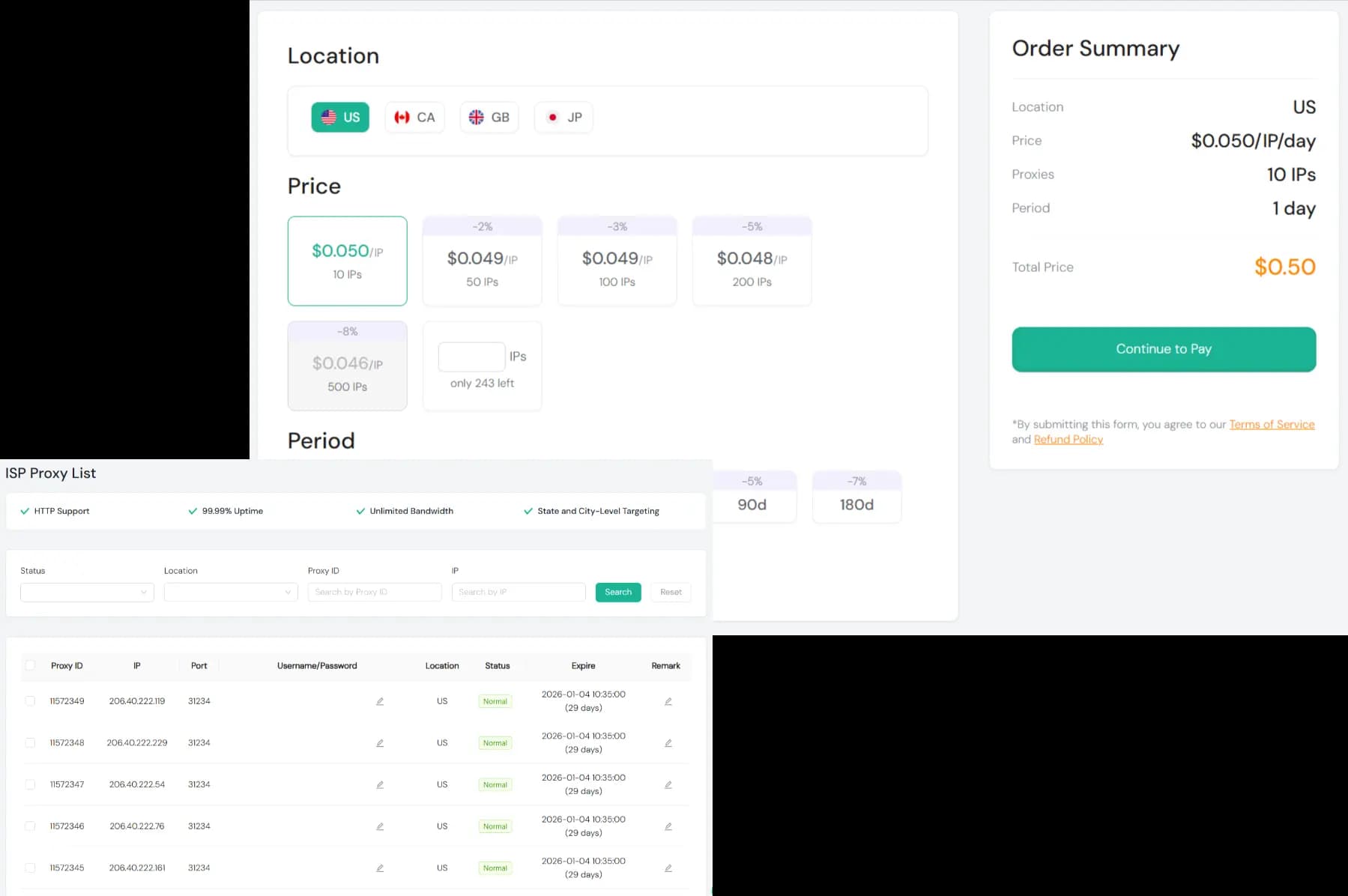Click Continue to Pay
Image resolution: width=1348 pixels, height=896 pixels.
[x=1163, y=348]
